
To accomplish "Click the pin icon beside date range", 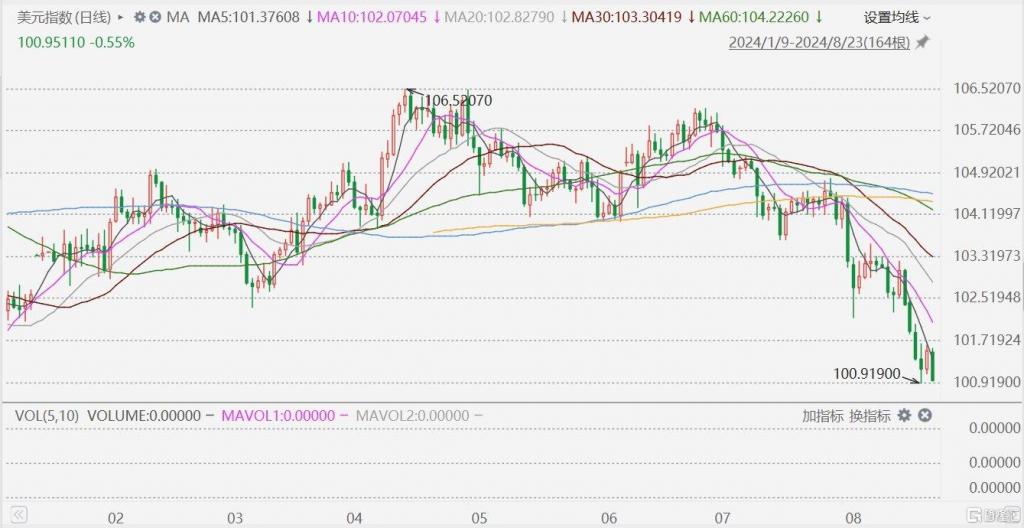I will 922,42.
